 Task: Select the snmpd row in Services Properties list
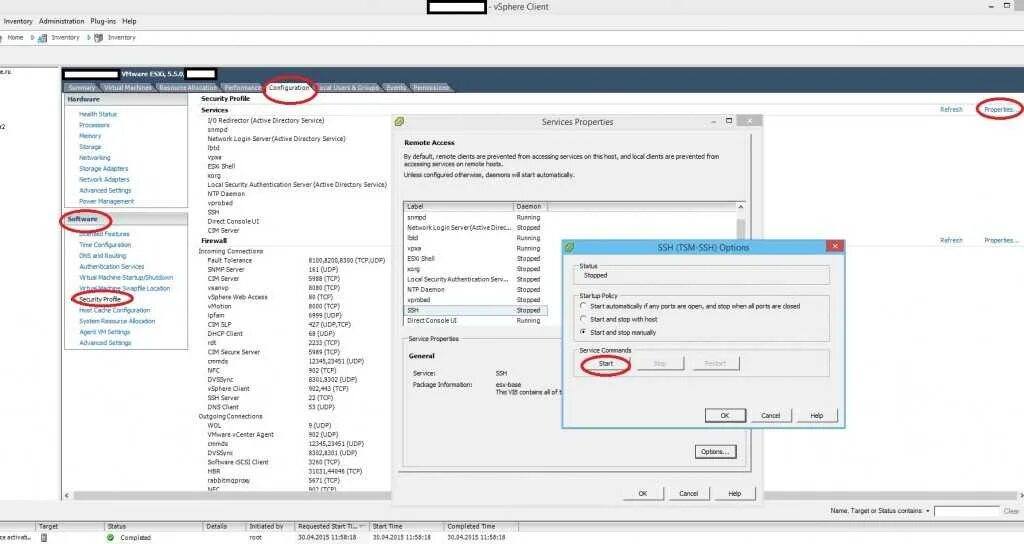click(475, 217)
